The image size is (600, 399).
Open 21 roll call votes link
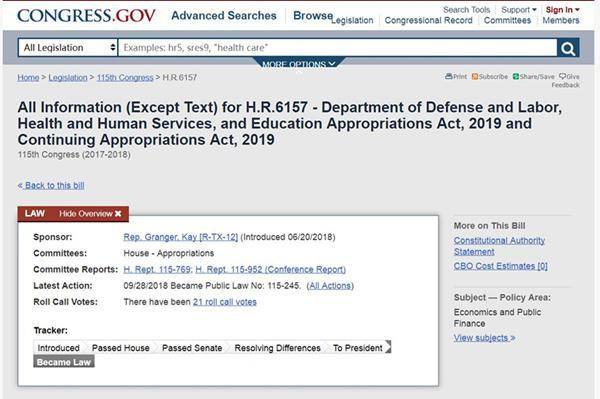[x=225, y=302]
